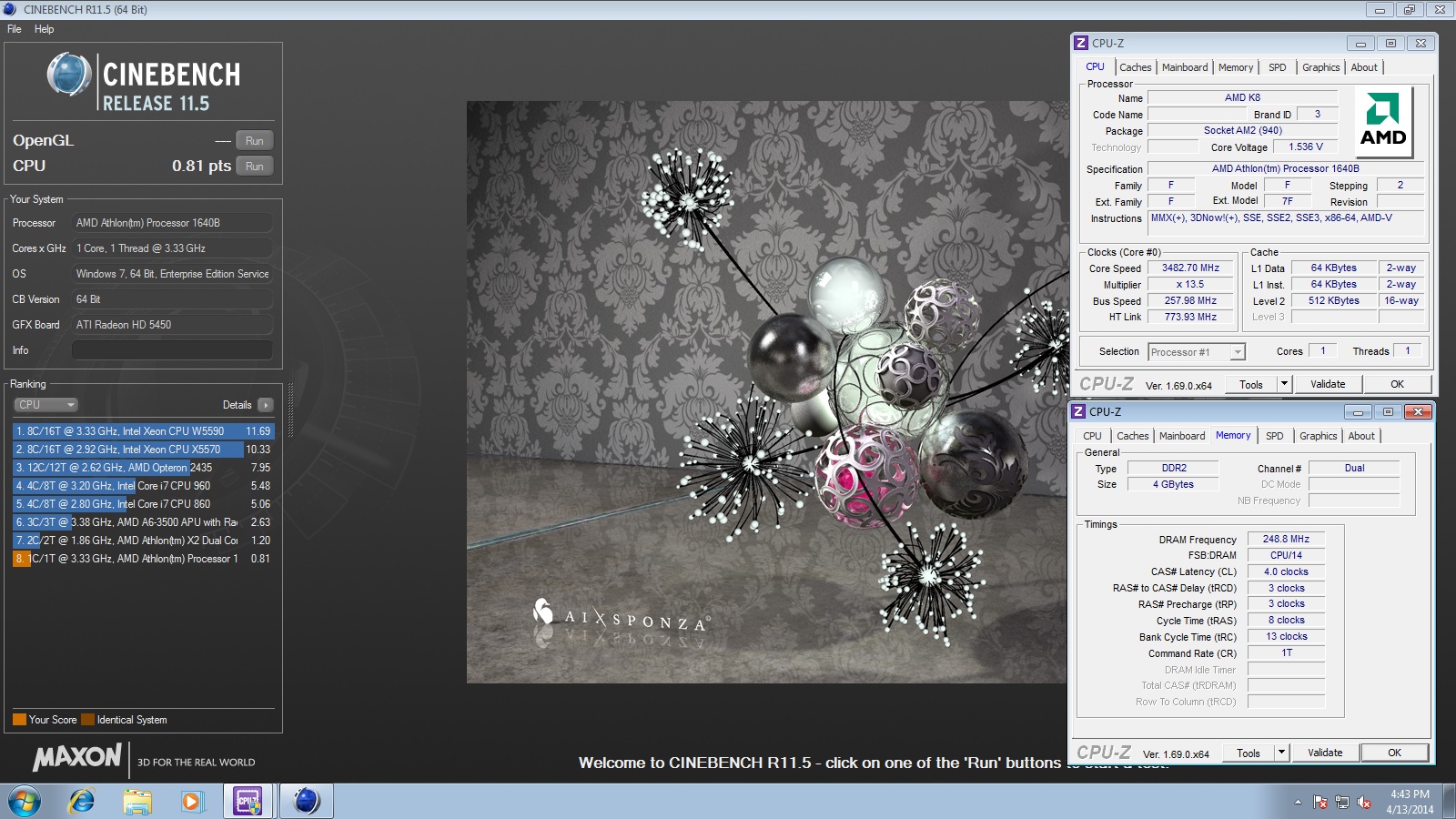Select the Athlon X2 Dual Core ranking row

[144, 541]
